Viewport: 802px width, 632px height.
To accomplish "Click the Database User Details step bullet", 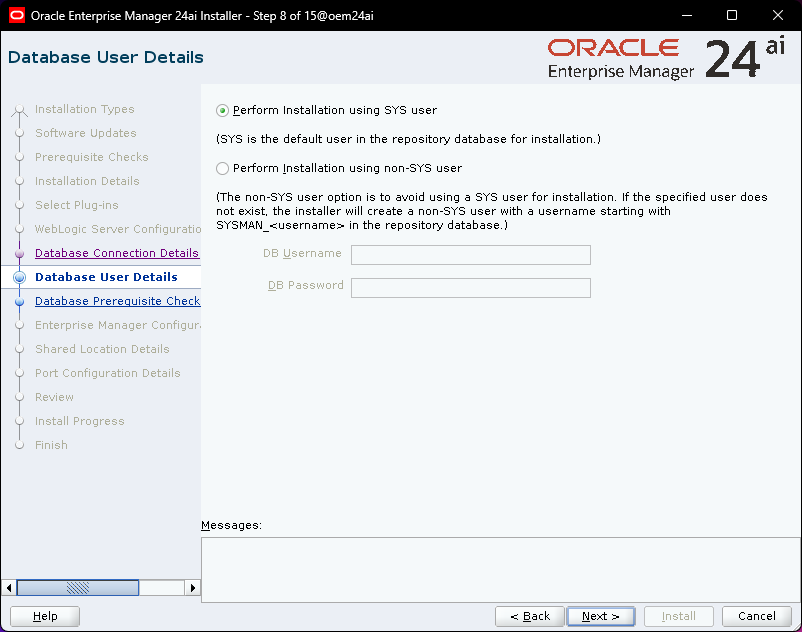I will click(x=19, y=278).
